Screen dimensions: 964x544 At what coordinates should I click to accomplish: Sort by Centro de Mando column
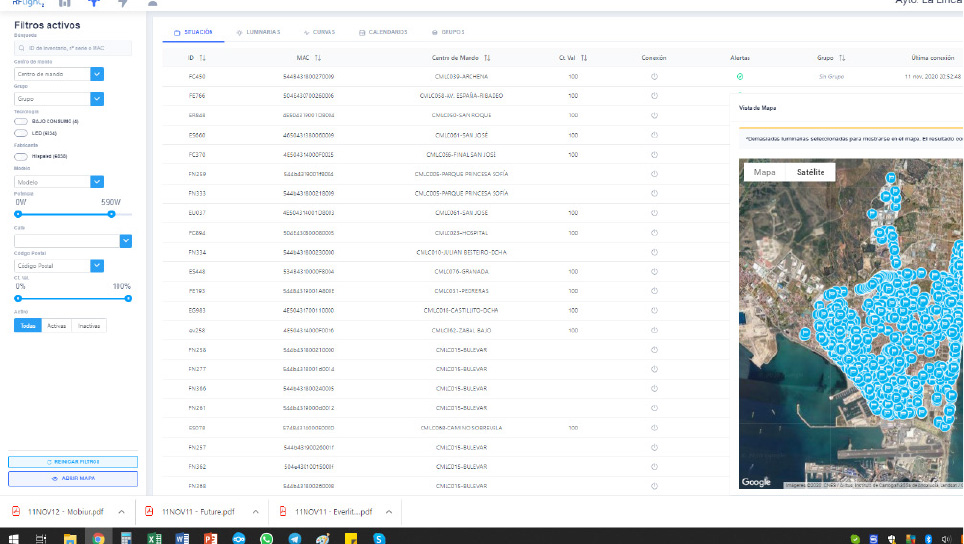487,58
